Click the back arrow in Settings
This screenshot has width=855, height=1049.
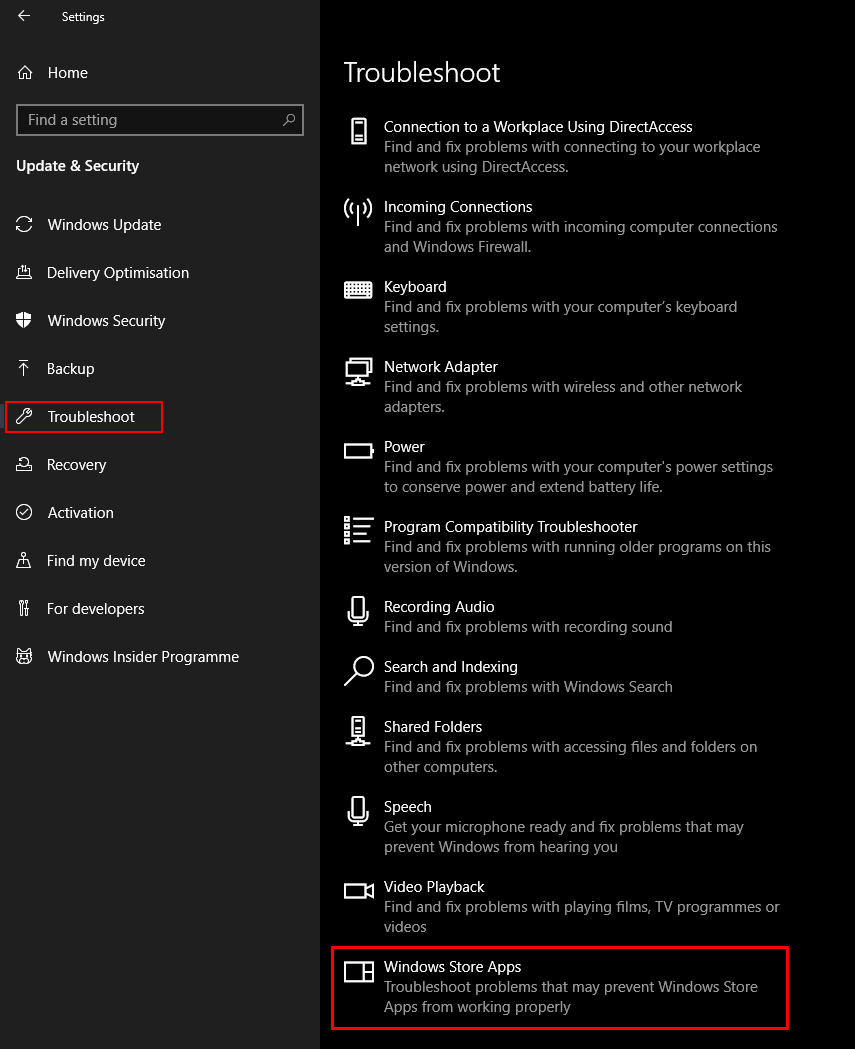[24, 16]
